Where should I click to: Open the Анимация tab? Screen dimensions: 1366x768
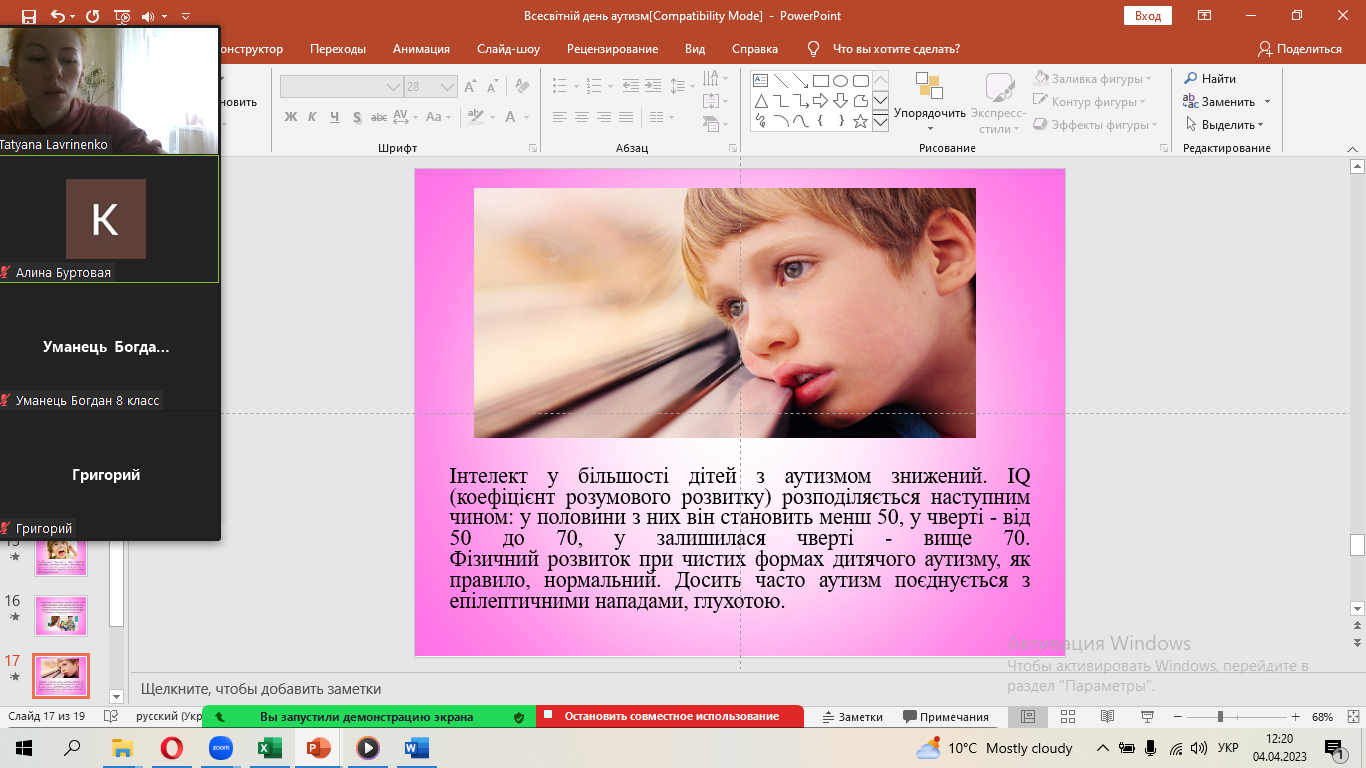(x=421, y=48)
